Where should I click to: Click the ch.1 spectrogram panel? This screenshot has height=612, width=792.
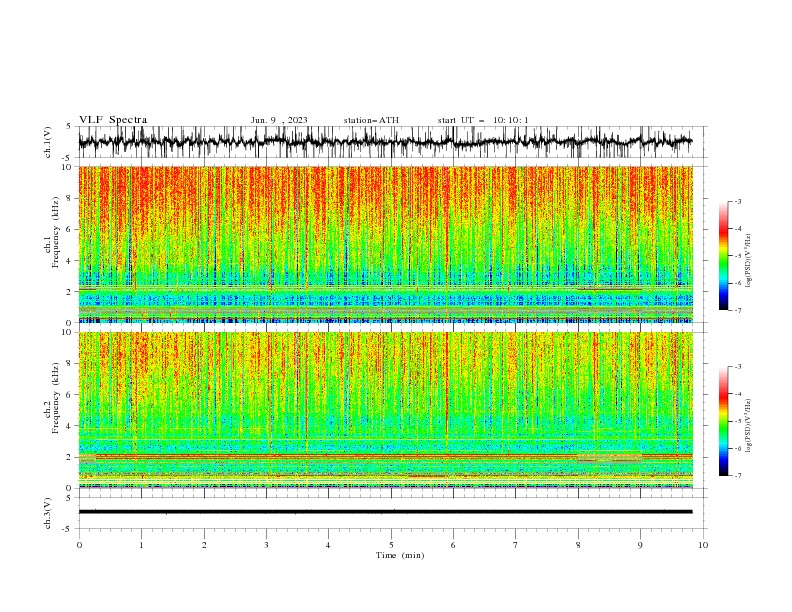click(386, 244)
